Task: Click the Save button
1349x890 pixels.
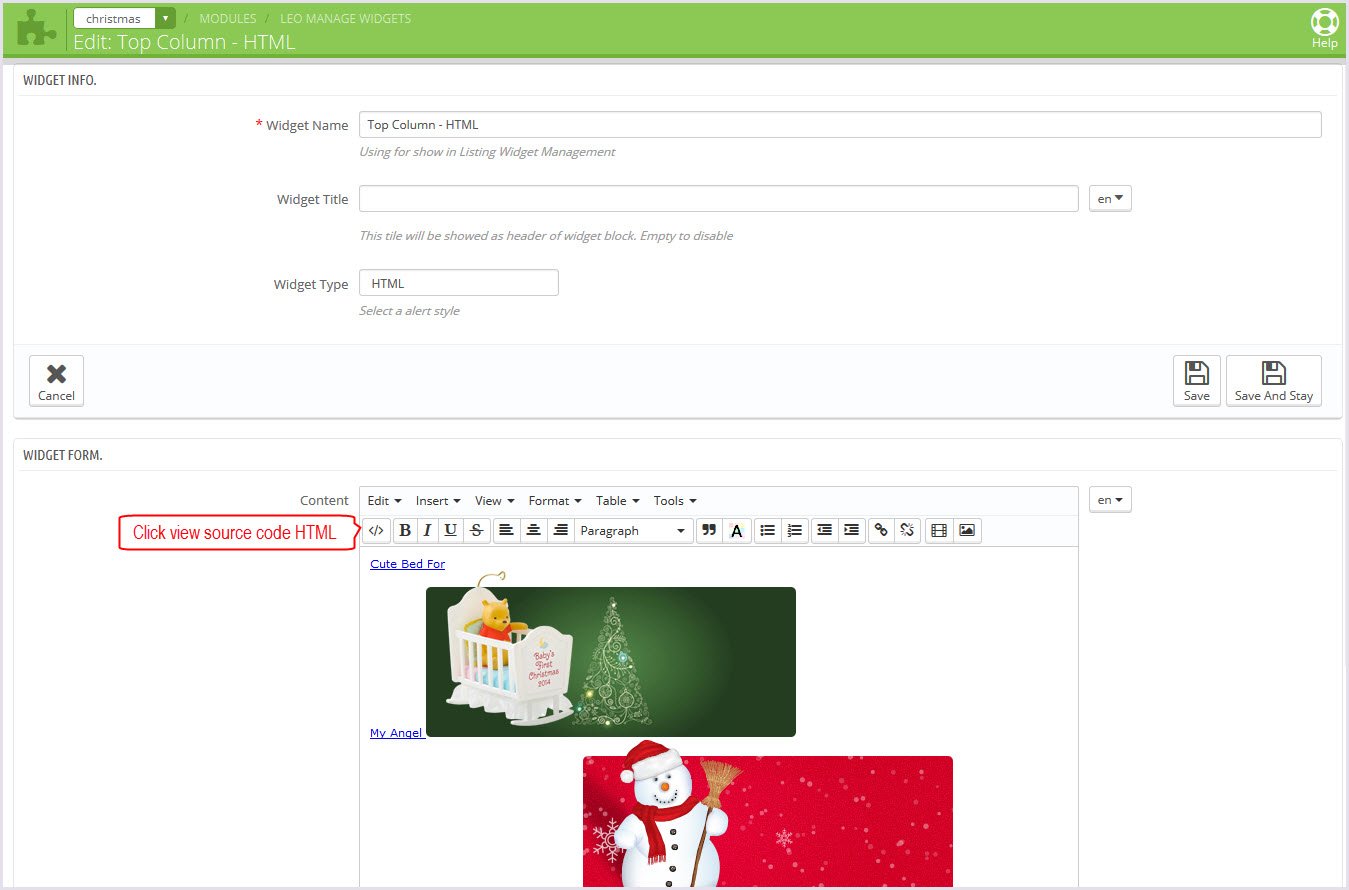Action: (x=1197, y=381)
